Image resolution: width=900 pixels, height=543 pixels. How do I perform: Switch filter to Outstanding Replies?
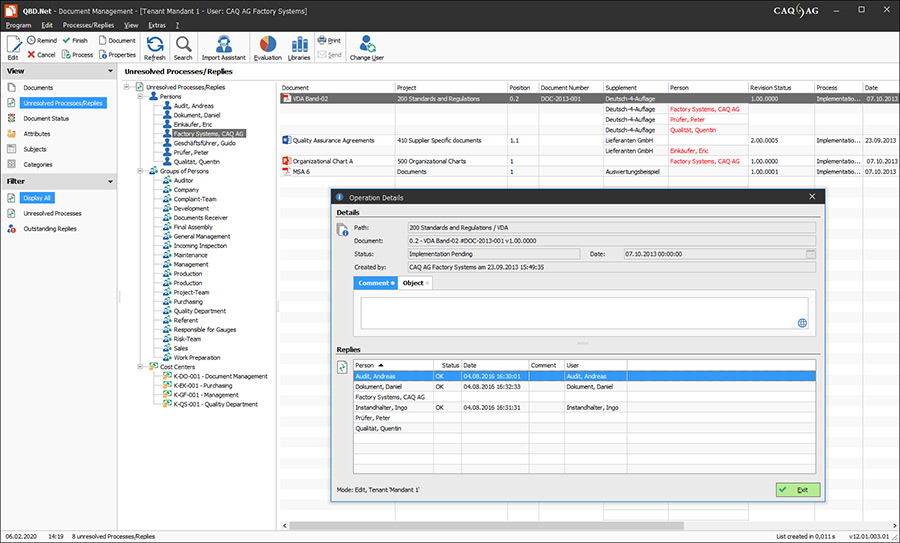point(49,229)
